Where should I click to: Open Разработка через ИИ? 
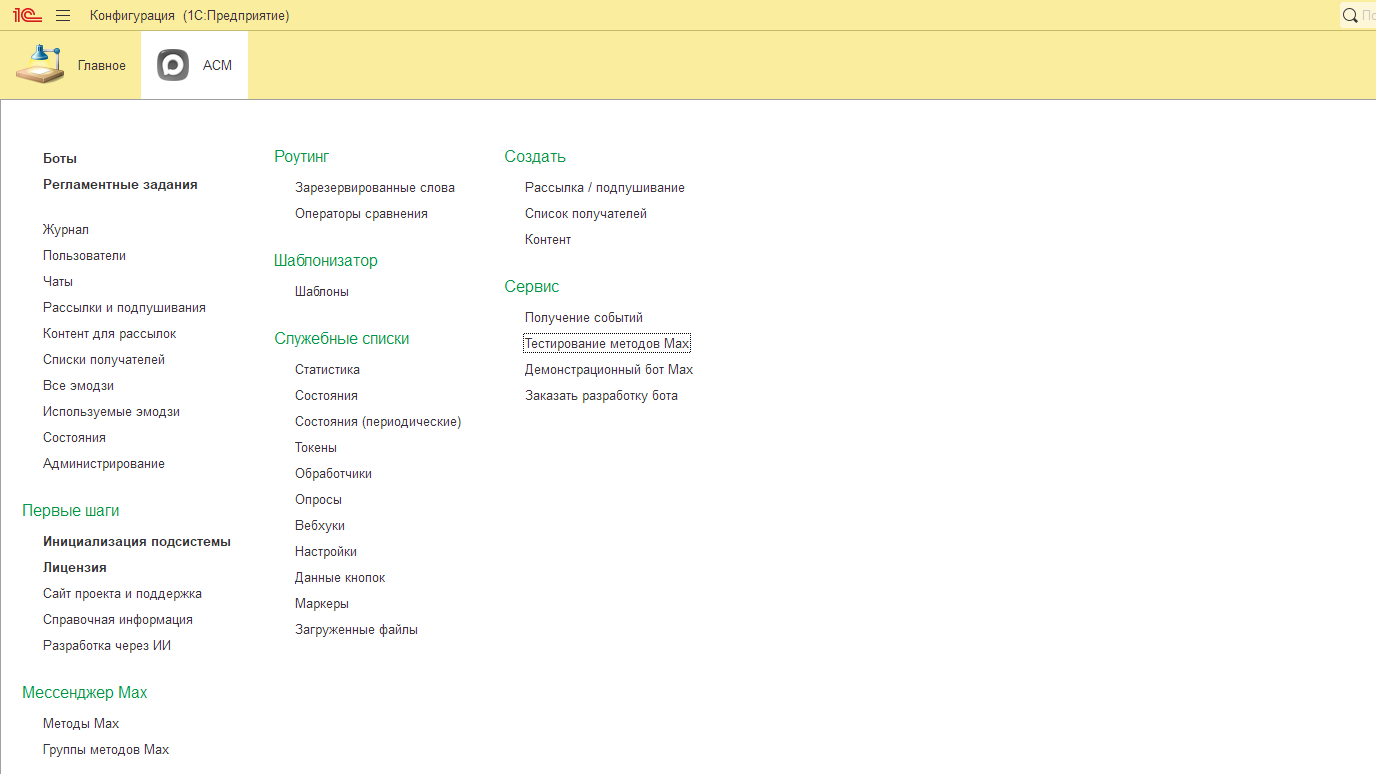pyautogui.click(x=107, y=646)
